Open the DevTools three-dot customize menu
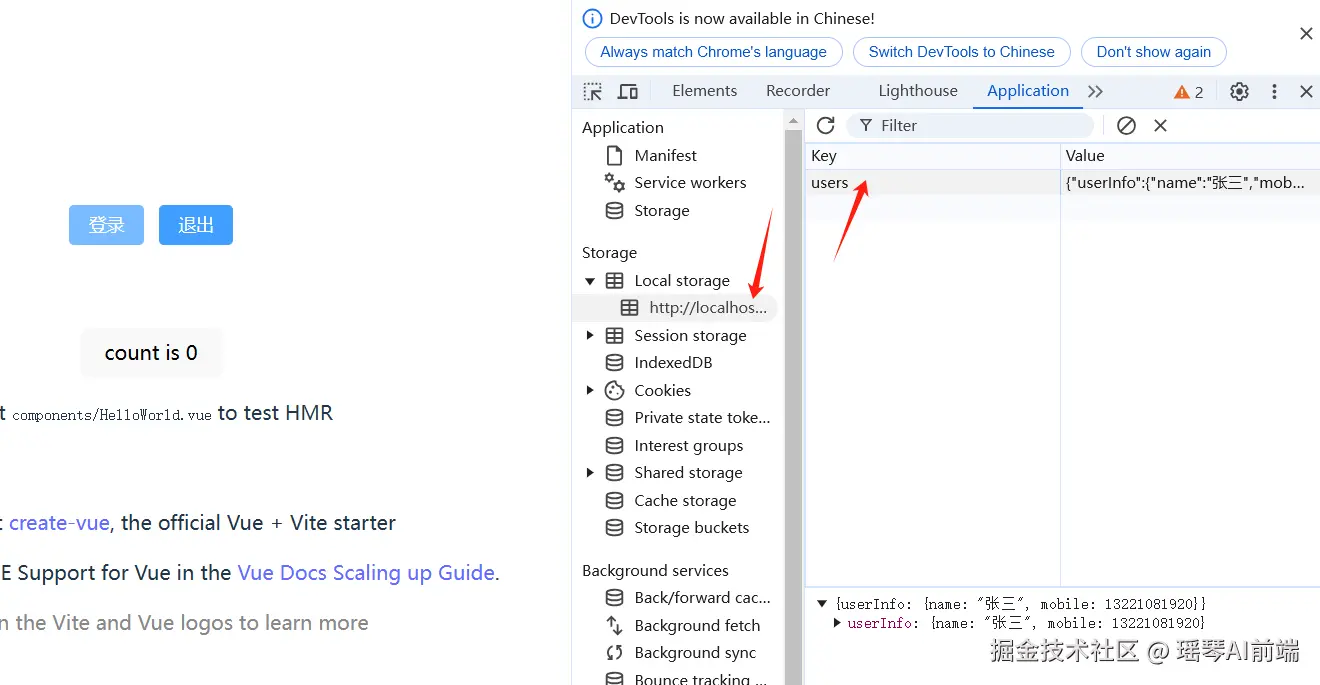This screenshot has width=1320, height=685. (1274, 91)
